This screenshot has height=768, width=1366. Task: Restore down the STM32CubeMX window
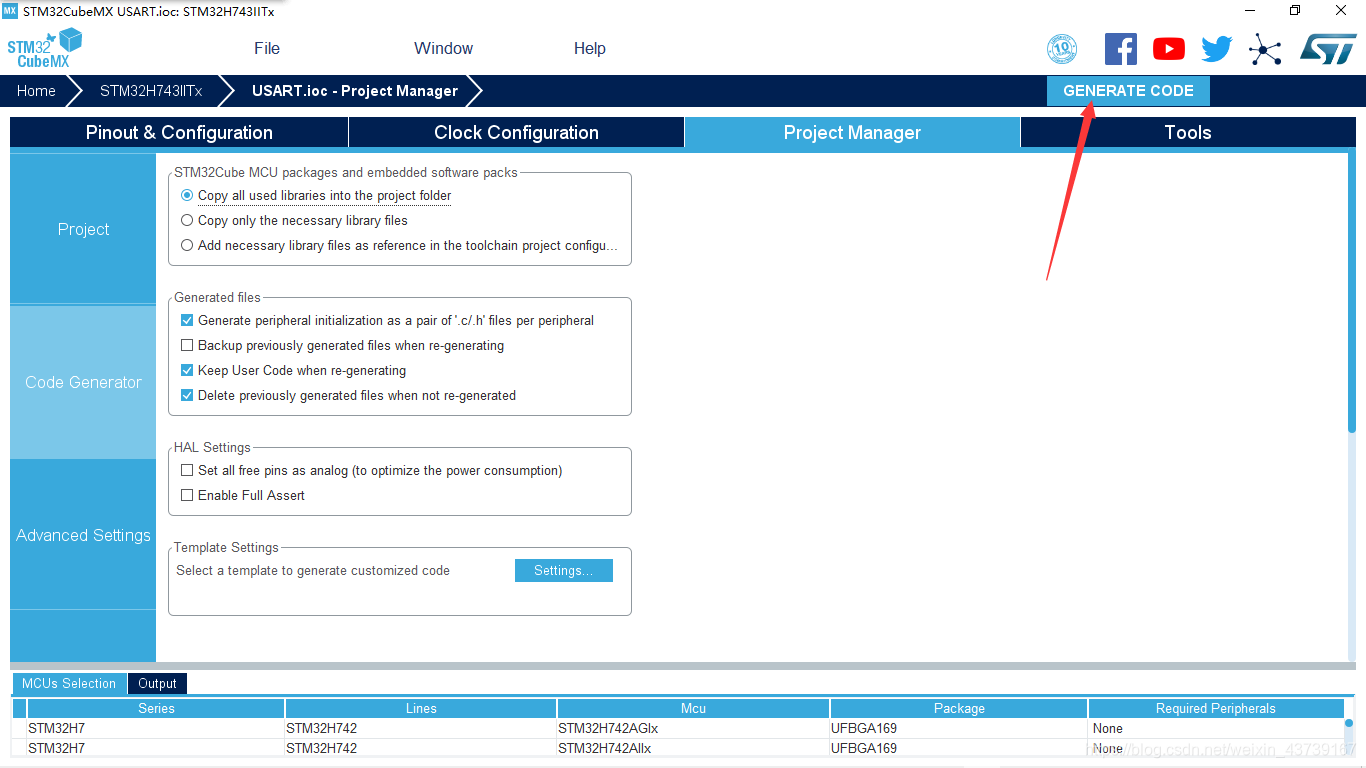tap(1295, 11)
